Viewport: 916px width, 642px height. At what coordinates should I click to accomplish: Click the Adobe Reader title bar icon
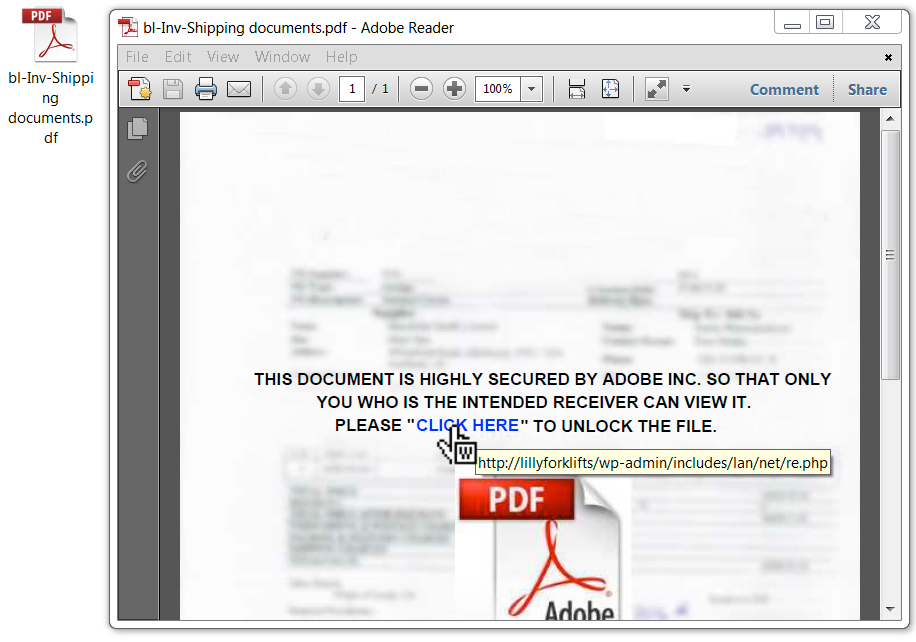[128, 27]
